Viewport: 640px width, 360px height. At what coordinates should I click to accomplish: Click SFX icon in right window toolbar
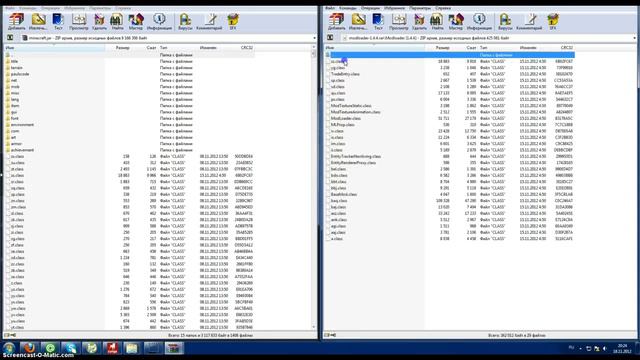553,21
